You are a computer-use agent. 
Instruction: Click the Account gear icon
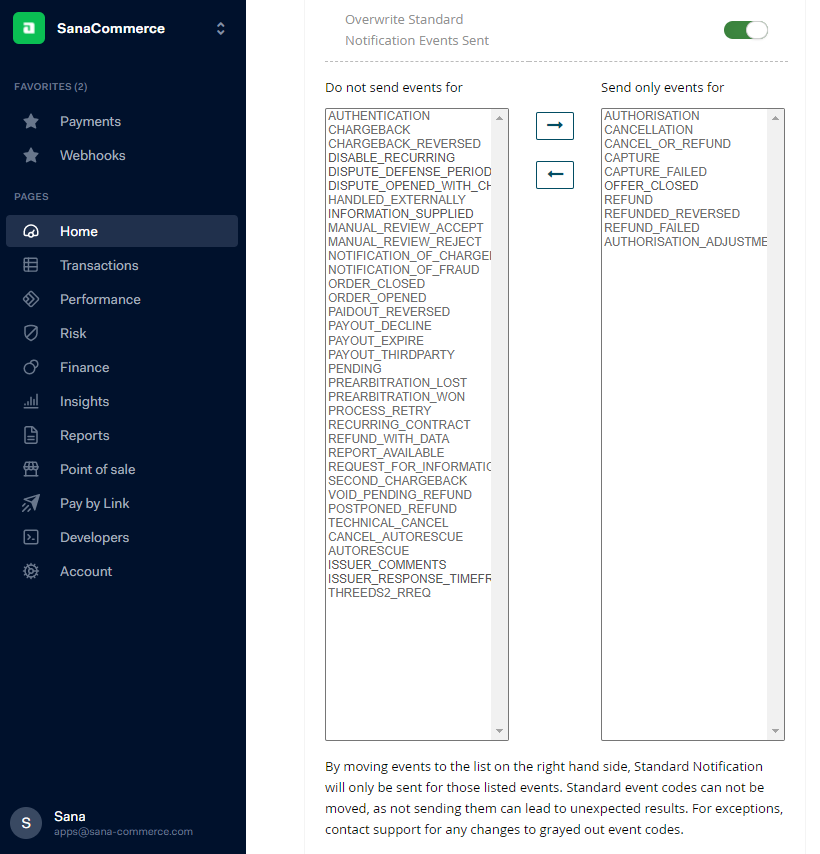[31, 571]
